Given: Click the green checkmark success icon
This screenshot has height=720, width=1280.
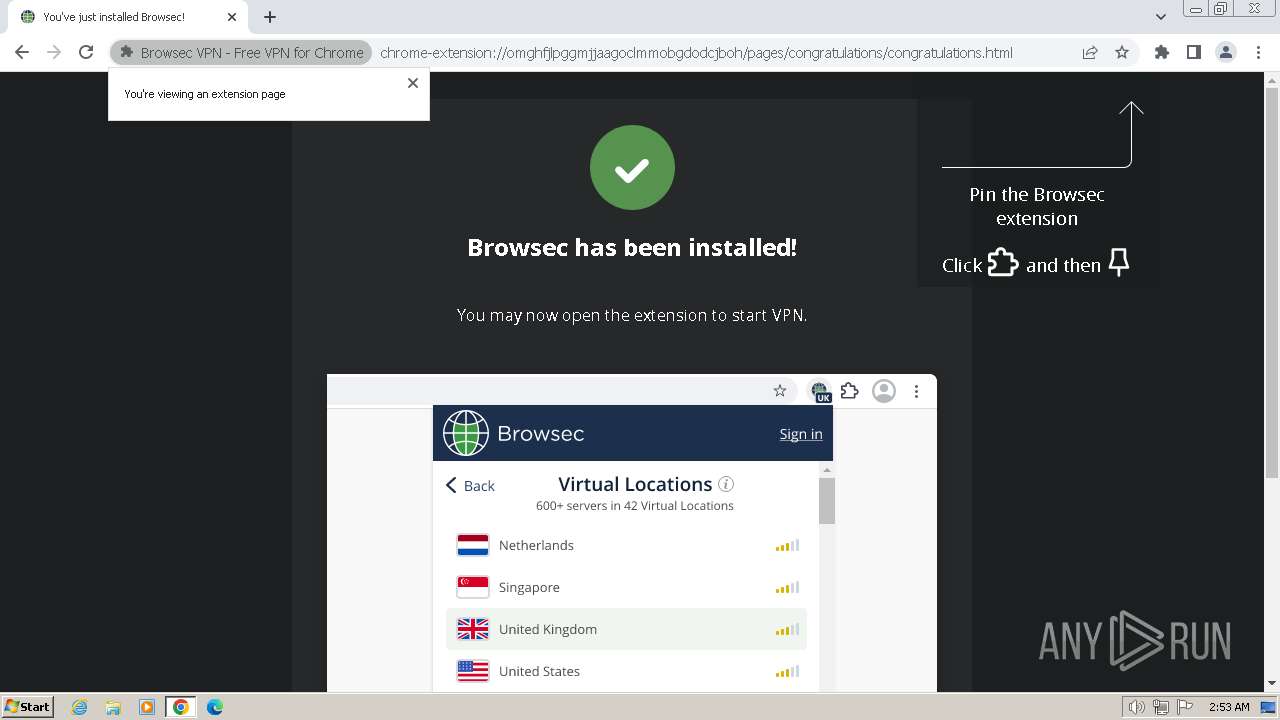Looking at the screenshot, I should coord(632,167).
